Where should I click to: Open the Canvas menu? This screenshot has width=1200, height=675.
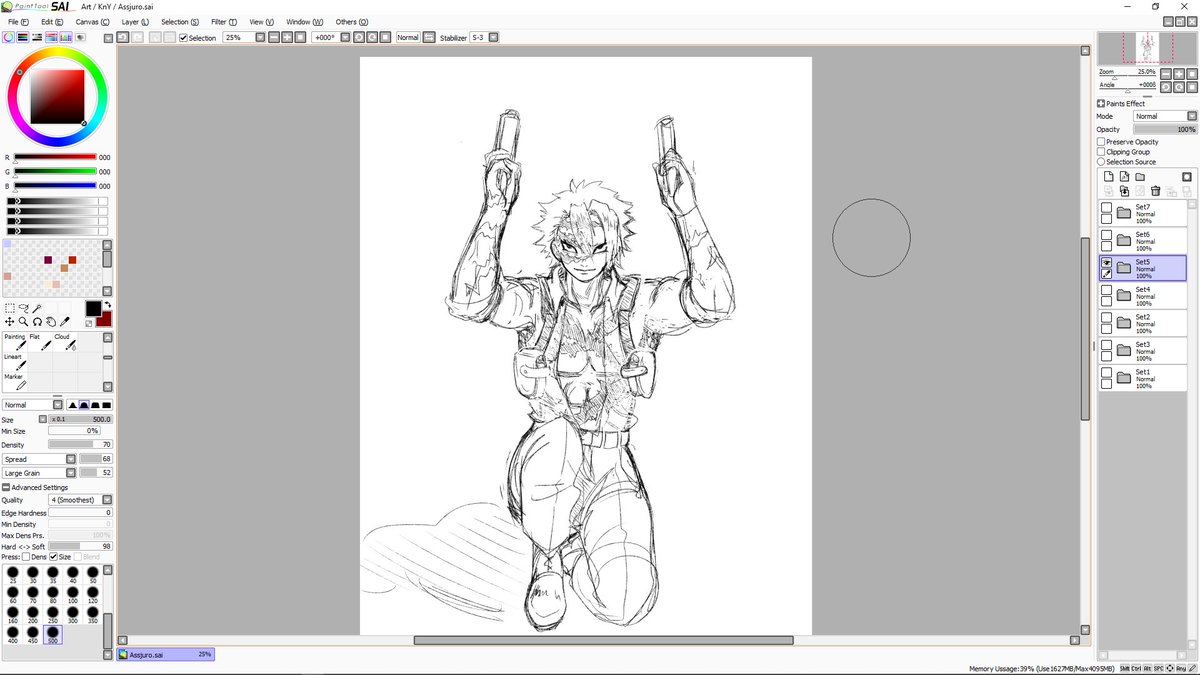coord(92,21)
